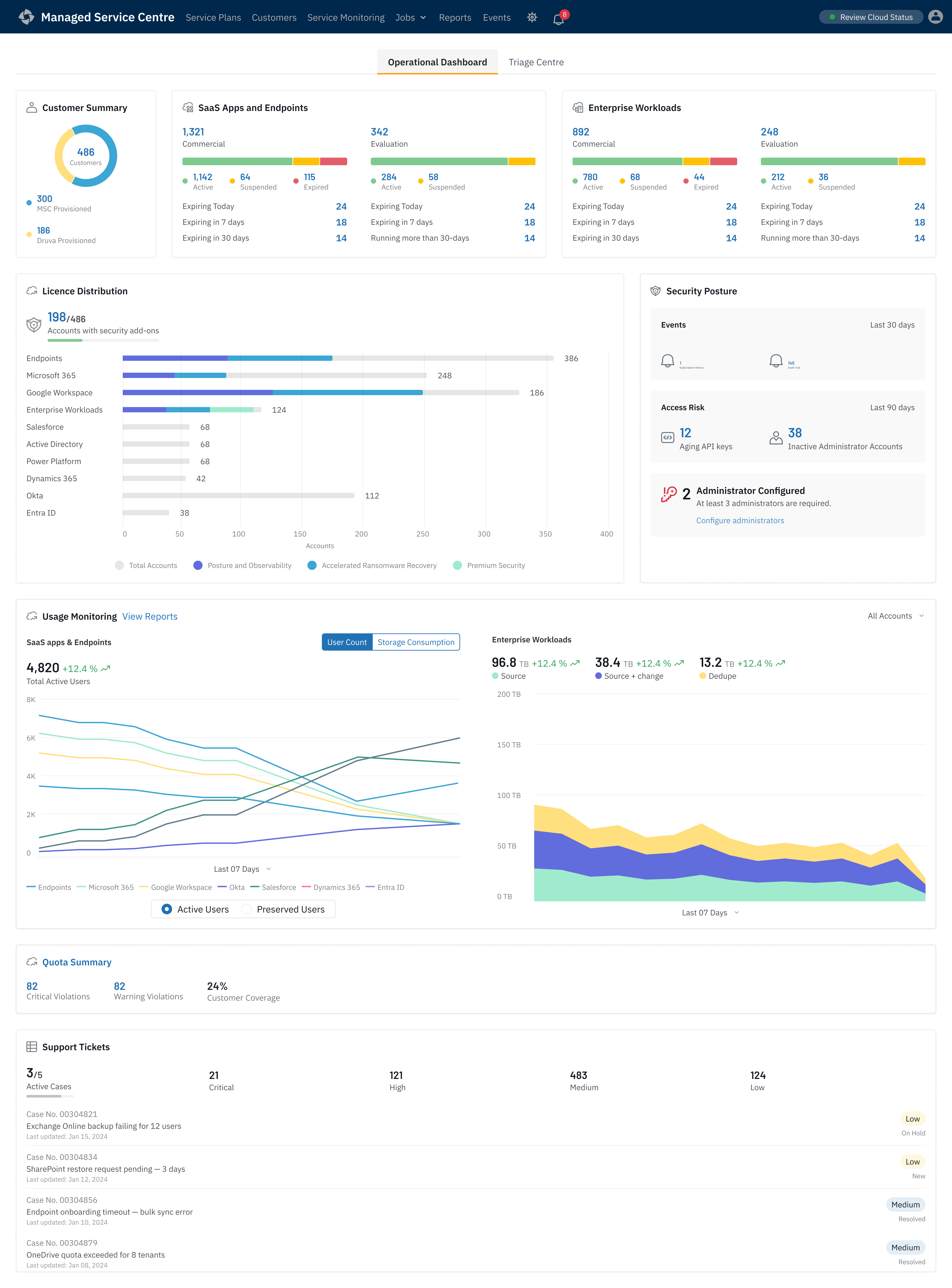Switch to the Triage Centre tab
Viewport: 952px width, 1288px height.
536,62
